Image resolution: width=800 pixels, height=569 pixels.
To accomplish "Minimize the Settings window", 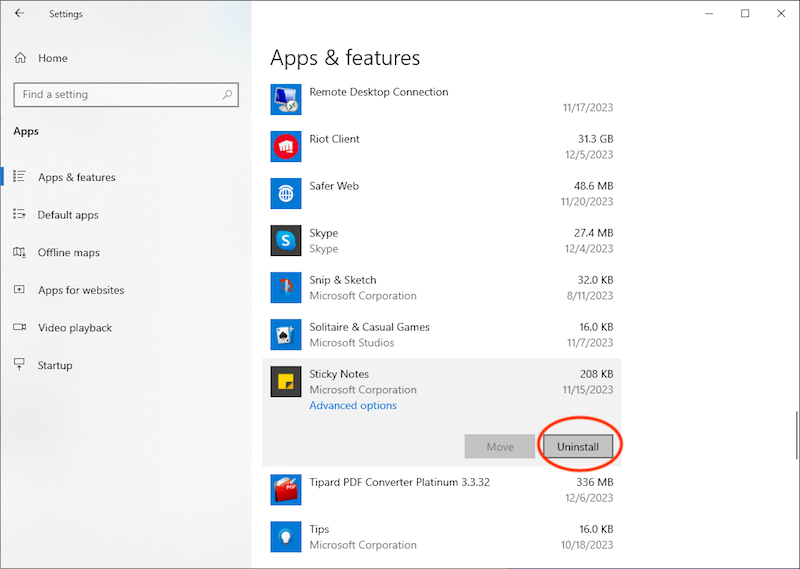I will tap(709, 13).
